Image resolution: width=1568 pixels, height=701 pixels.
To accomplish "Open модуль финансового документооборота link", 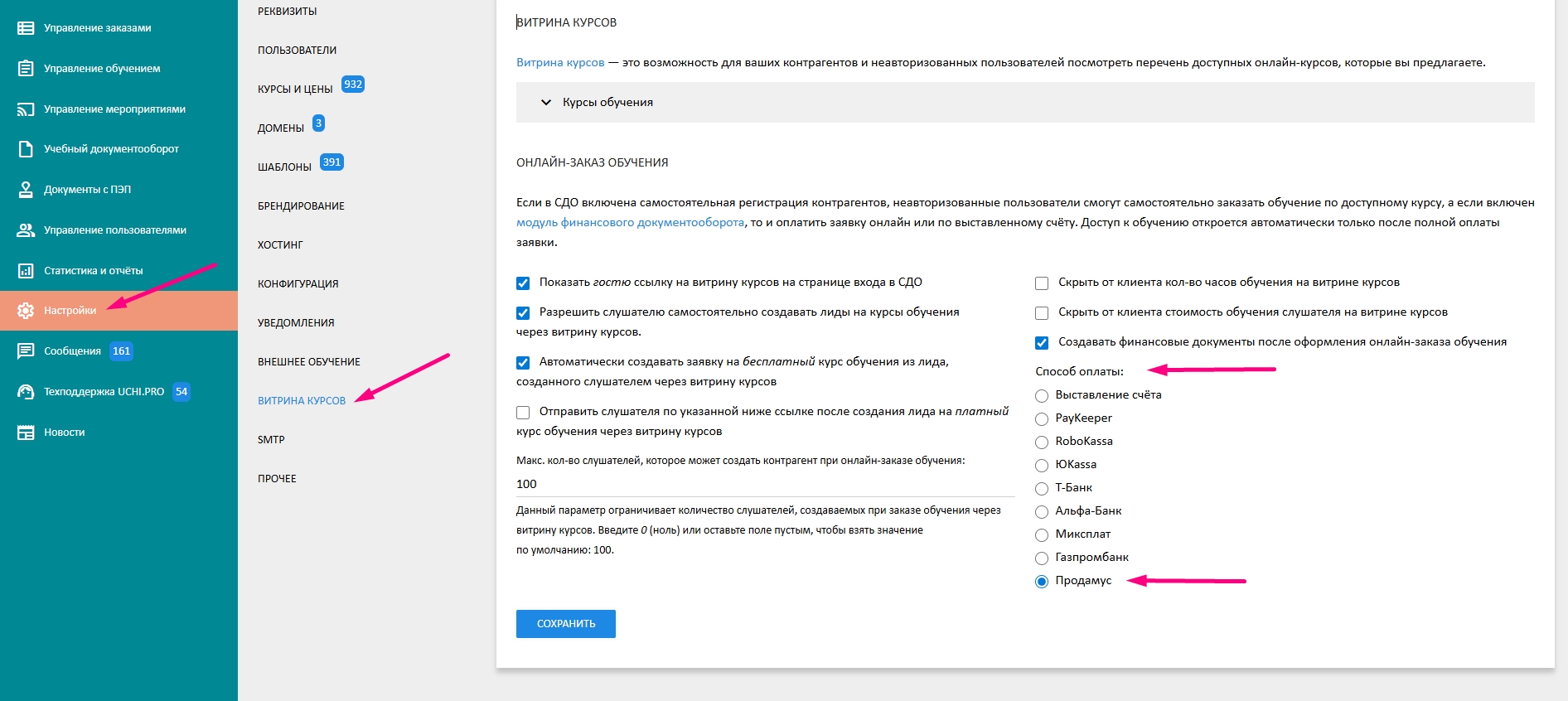I will (x=630, y=223).
